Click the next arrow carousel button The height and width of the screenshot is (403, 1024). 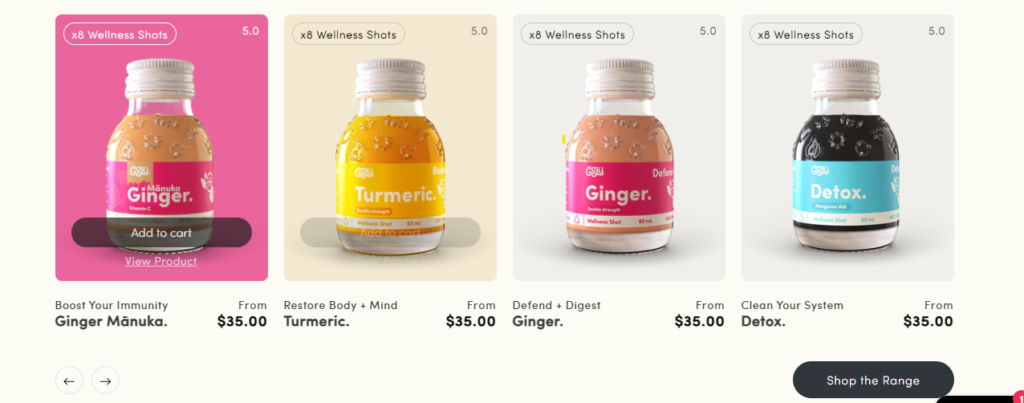point(105,380)
